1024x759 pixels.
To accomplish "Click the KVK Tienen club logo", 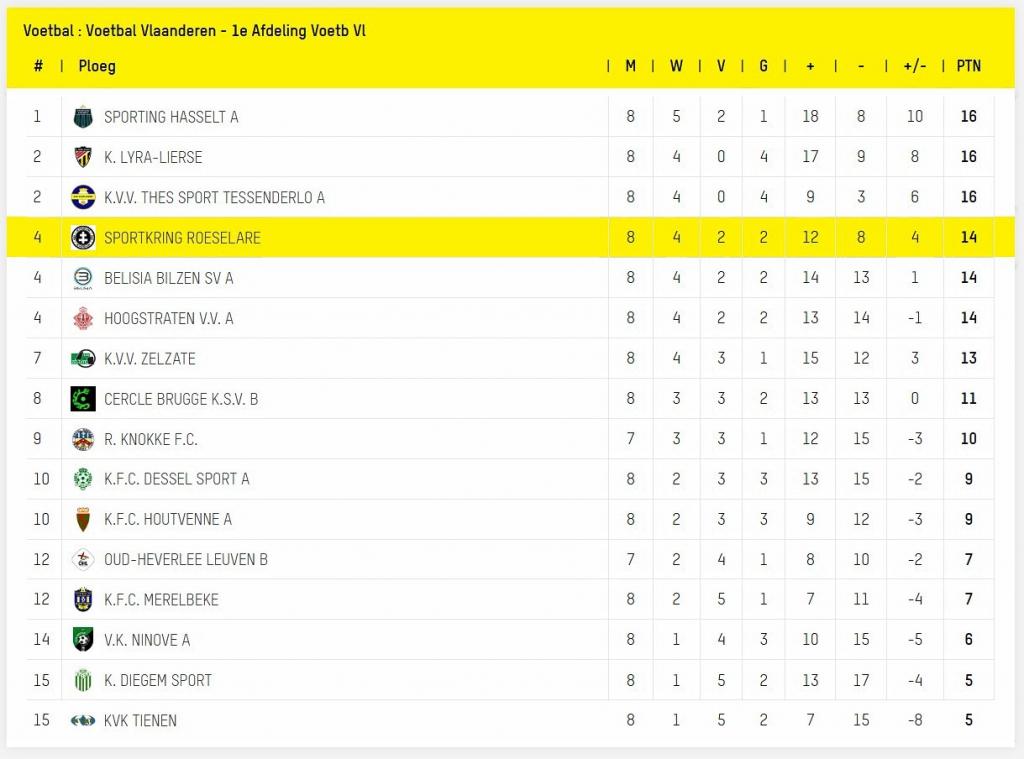I will tap(83, 720).
